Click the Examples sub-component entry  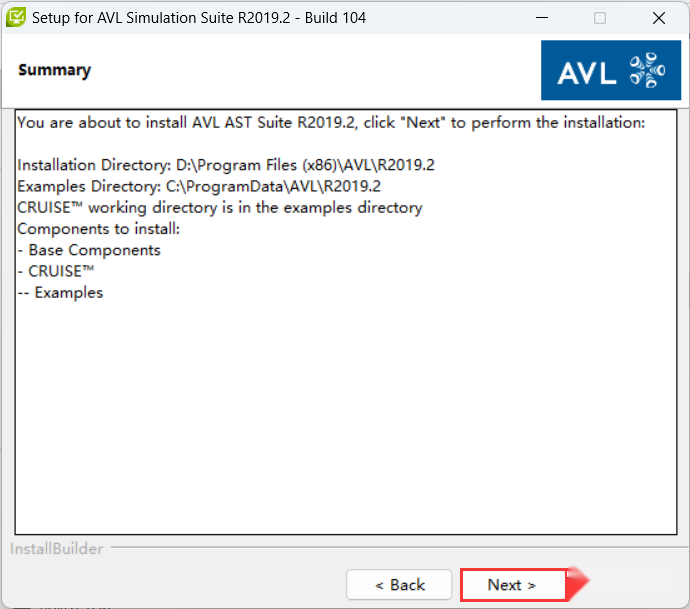[x=60, y=293]
